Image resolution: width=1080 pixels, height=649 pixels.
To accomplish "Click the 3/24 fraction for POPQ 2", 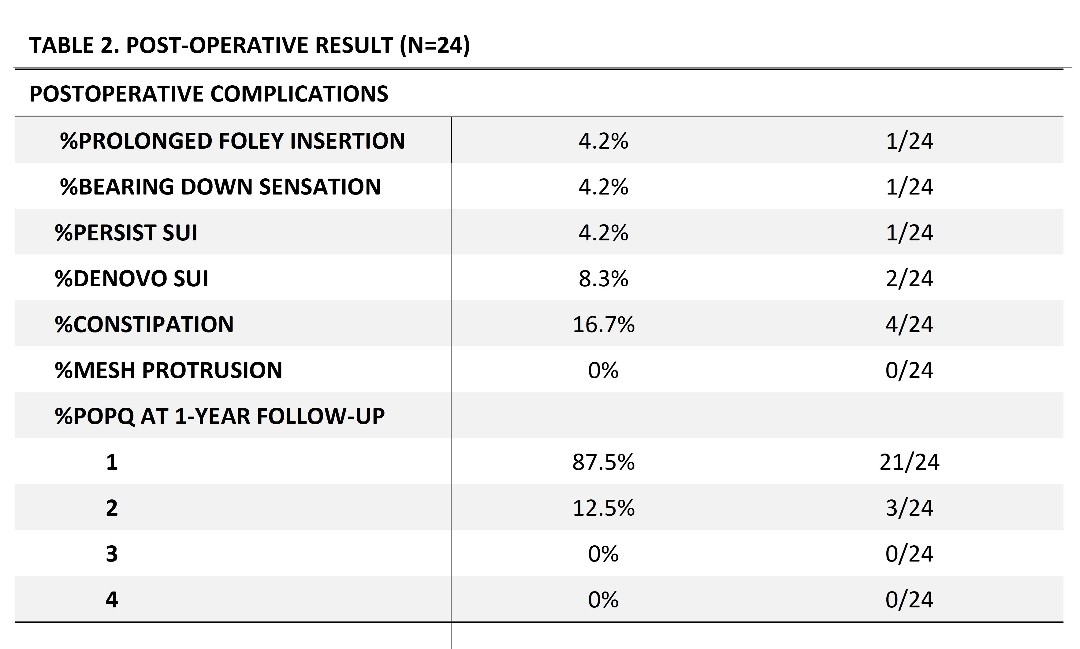I will point(909,508).
